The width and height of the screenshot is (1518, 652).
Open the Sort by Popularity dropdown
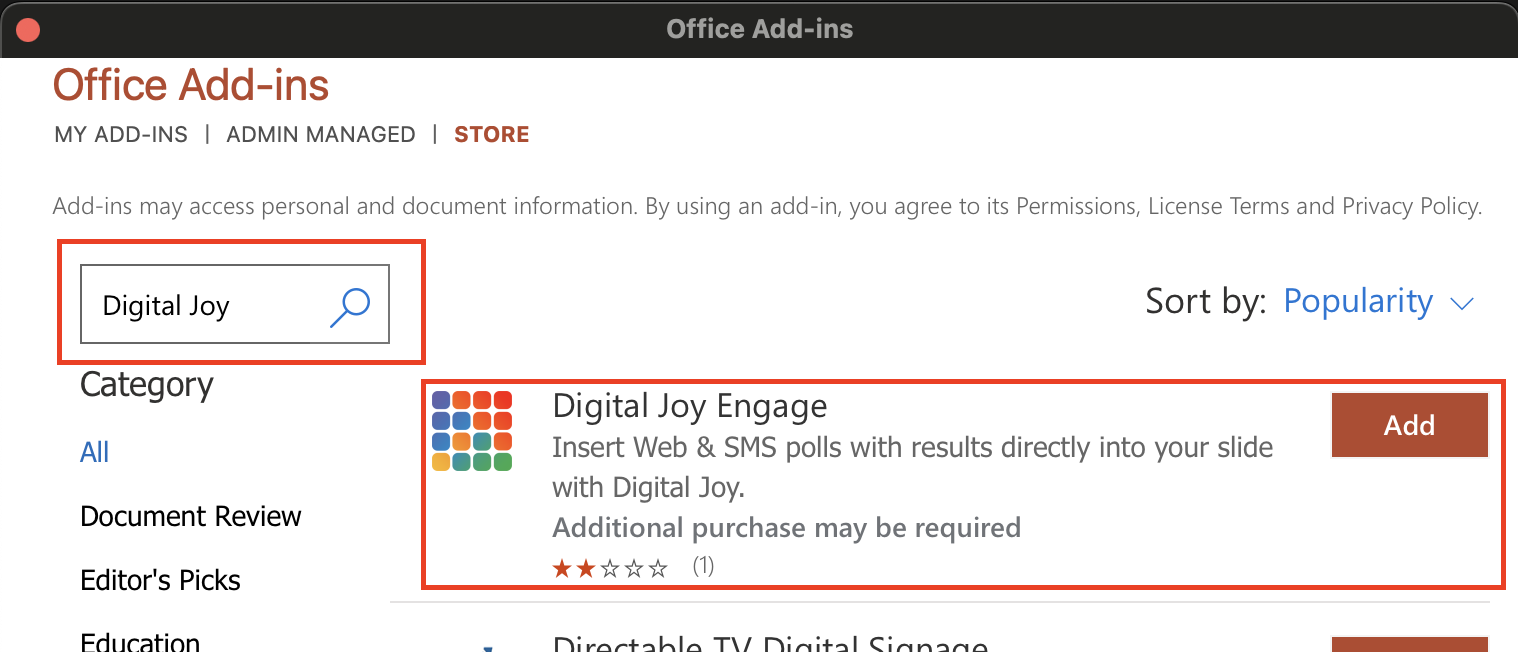[x=1379, y=302]
